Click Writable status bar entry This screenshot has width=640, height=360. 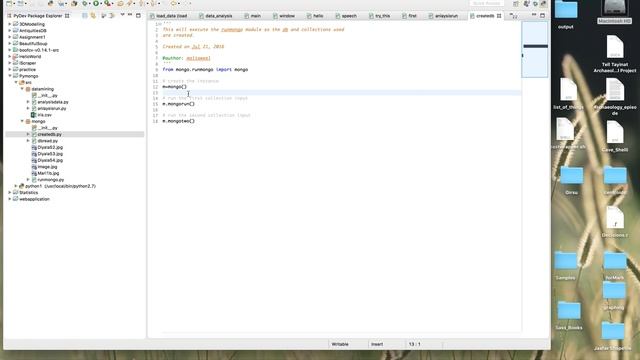pos(340,344)
